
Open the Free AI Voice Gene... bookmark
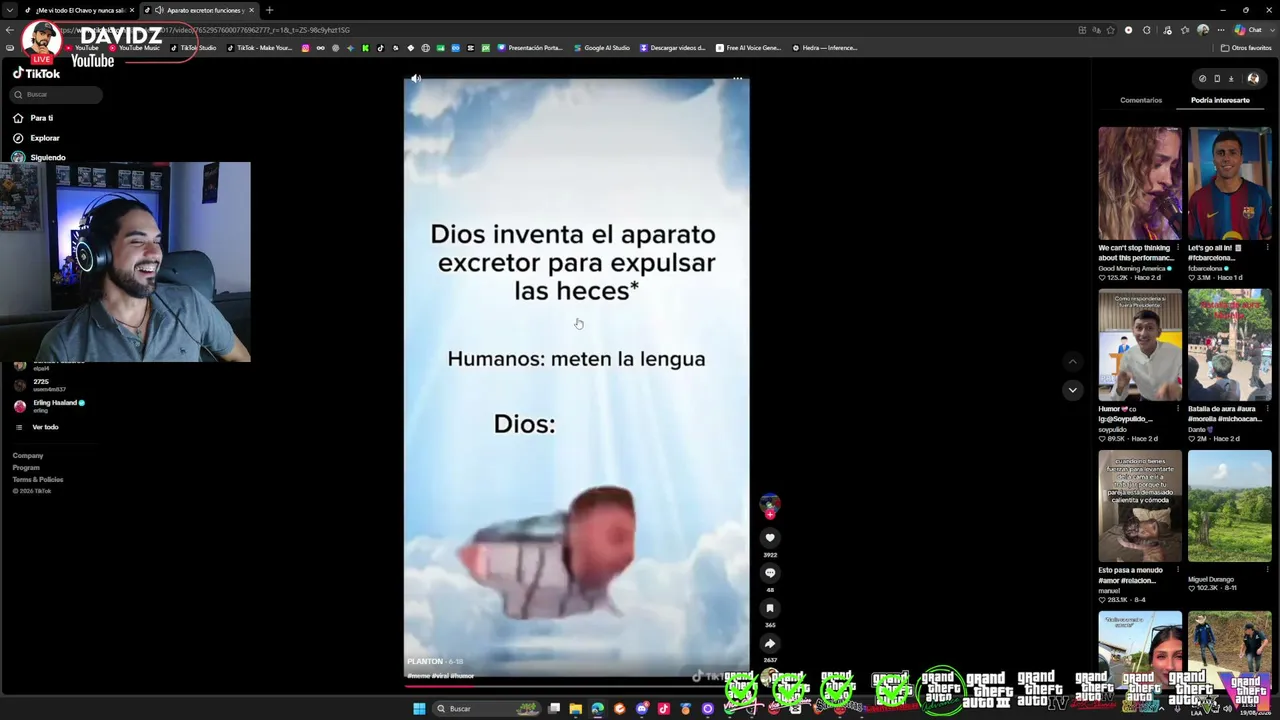[749, 48]
